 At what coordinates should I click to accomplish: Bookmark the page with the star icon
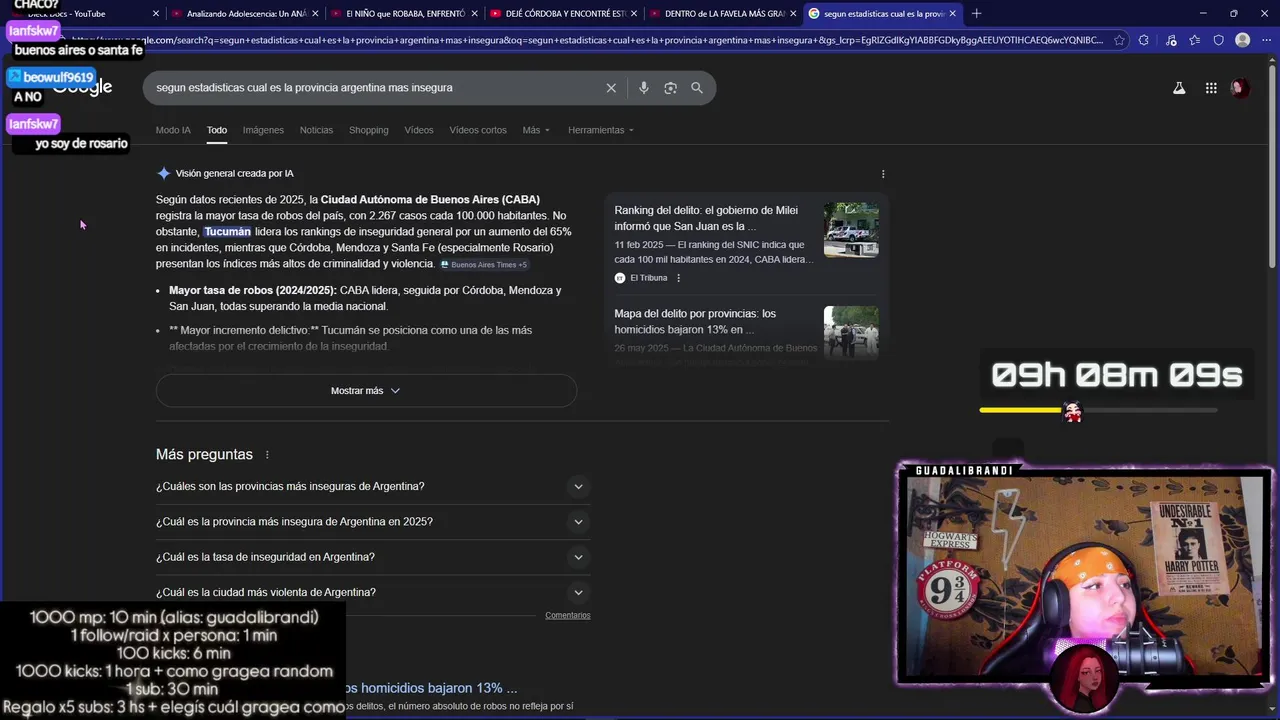(x=1119, y=40)
